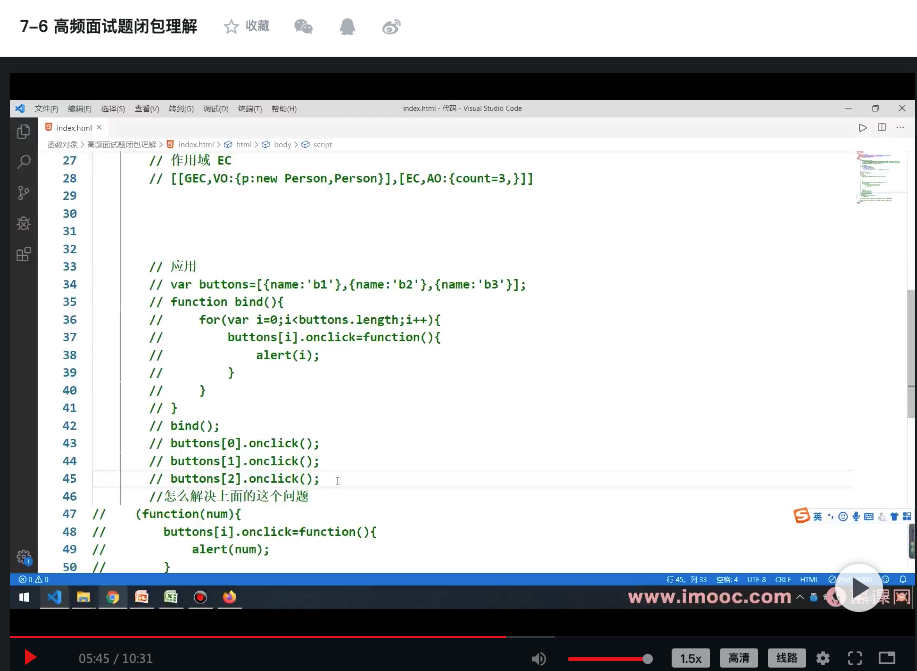Click the Sogou soft keyboard icon
The image size is (917, 671).
(x=869, y=517)
